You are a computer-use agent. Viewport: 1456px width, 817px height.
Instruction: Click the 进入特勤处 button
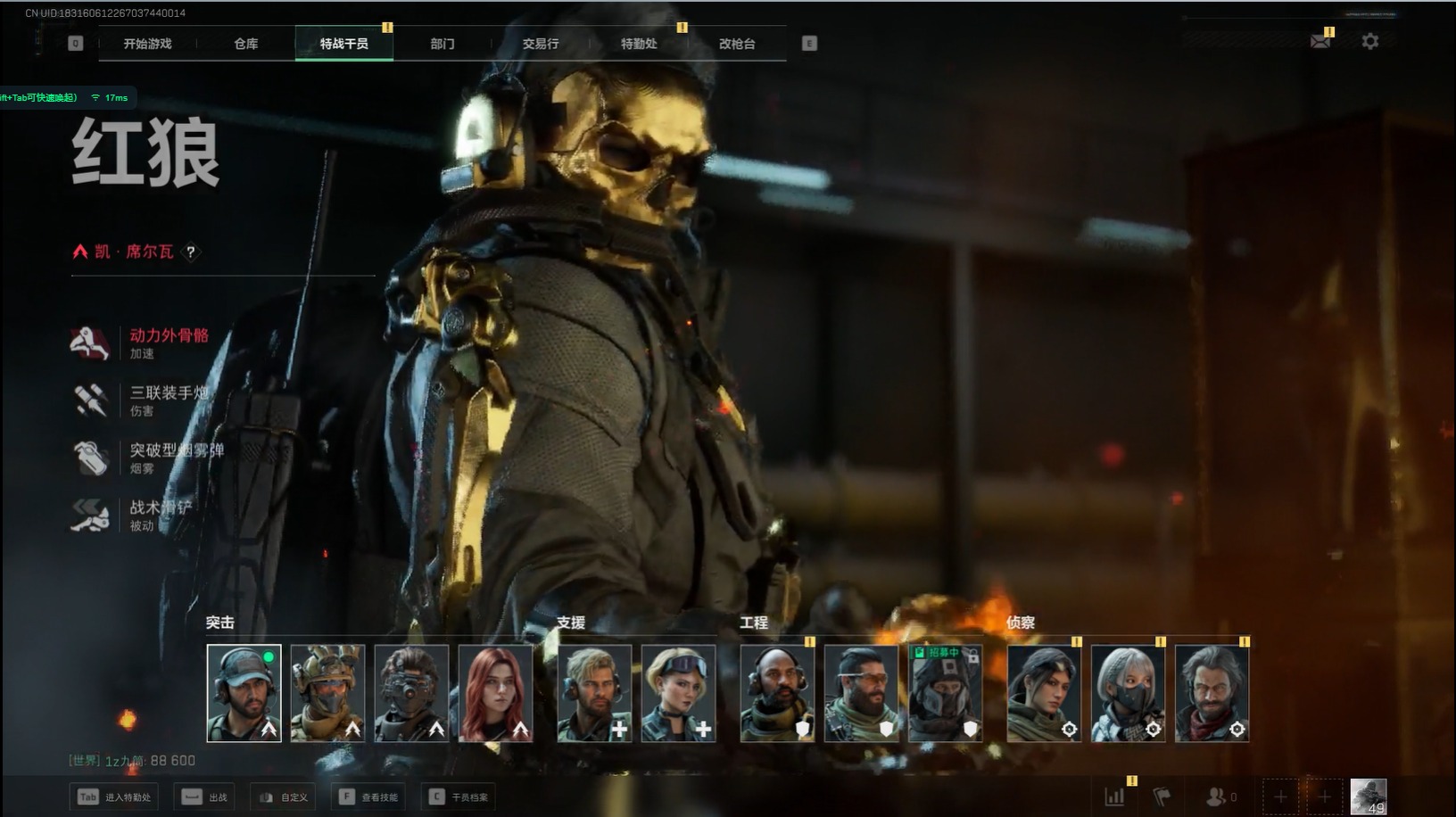pos(113,796)
